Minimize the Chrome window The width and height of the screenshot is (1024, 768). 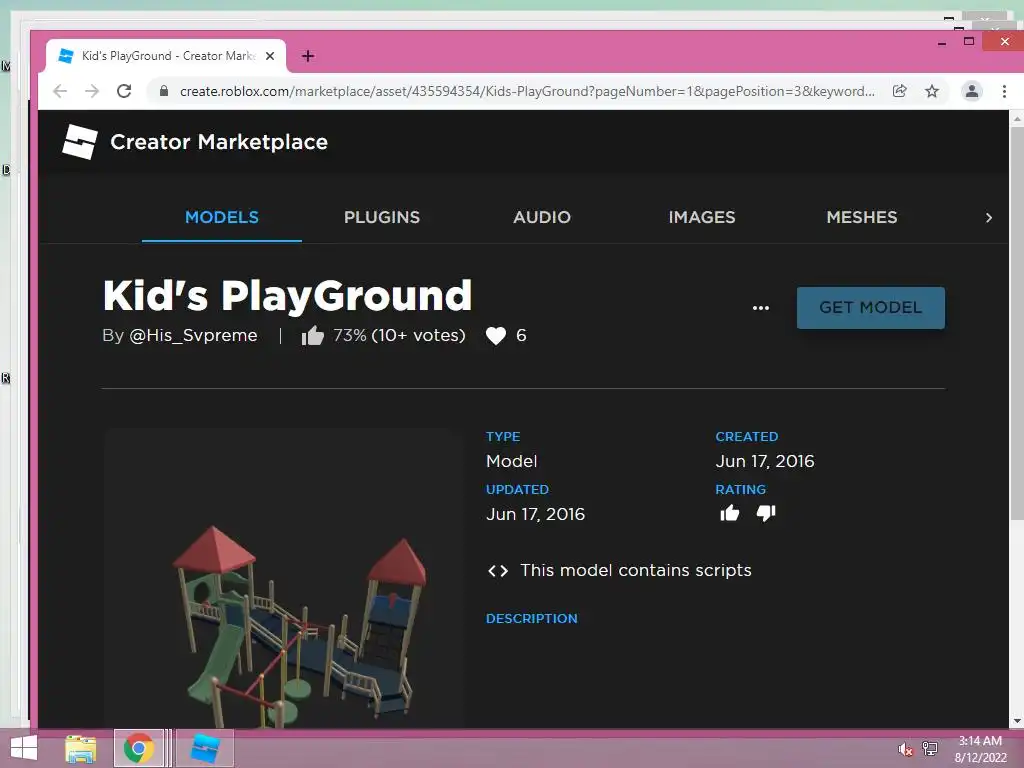(942, 42)
